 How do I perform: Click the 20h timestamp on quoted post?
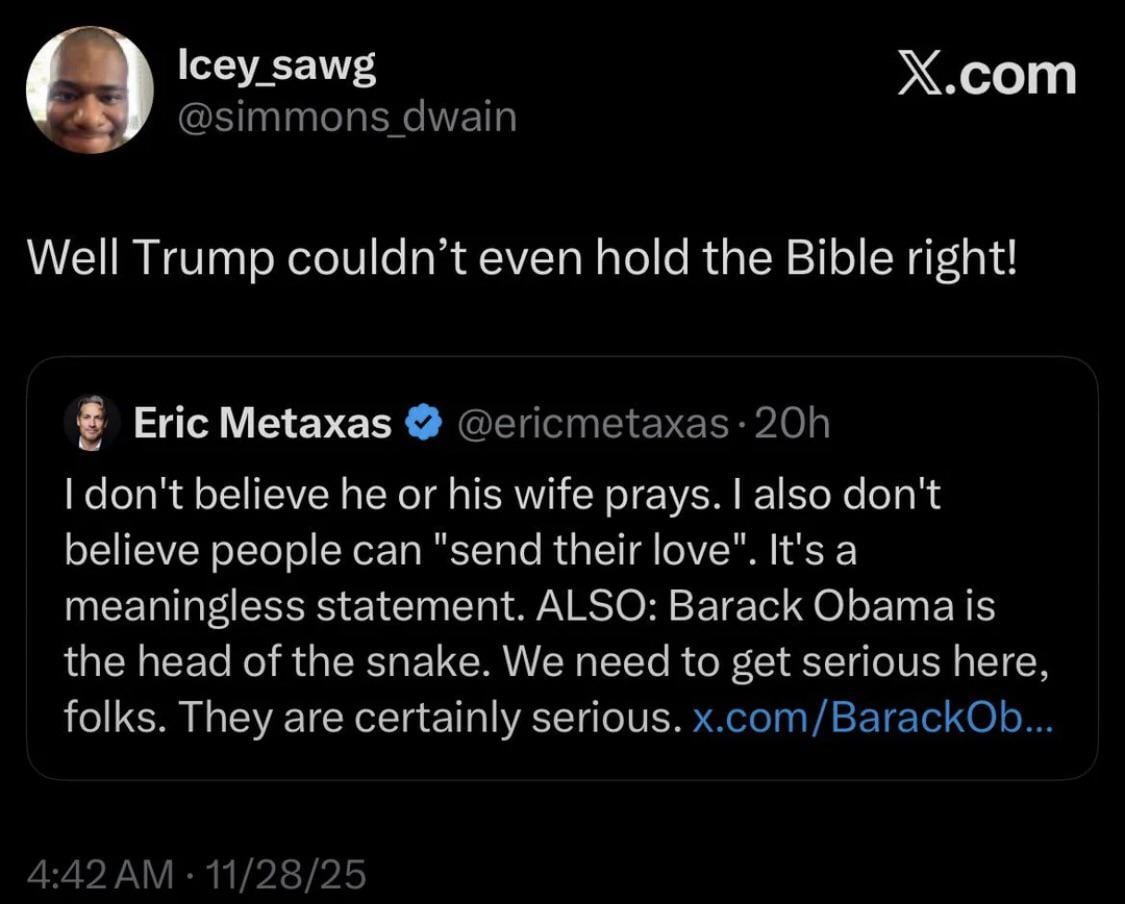(795, 425)
